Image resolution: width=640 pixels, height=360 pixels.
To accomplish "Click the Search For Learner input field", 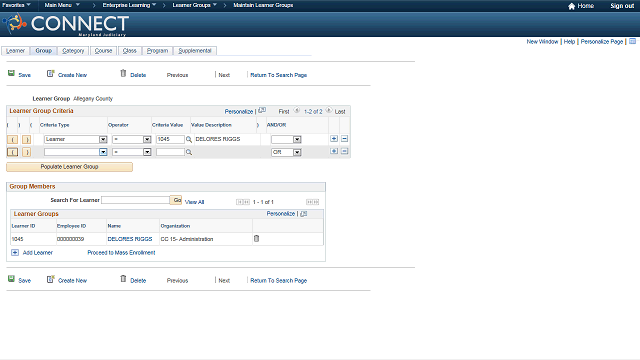I will click(x=136, y=200).
